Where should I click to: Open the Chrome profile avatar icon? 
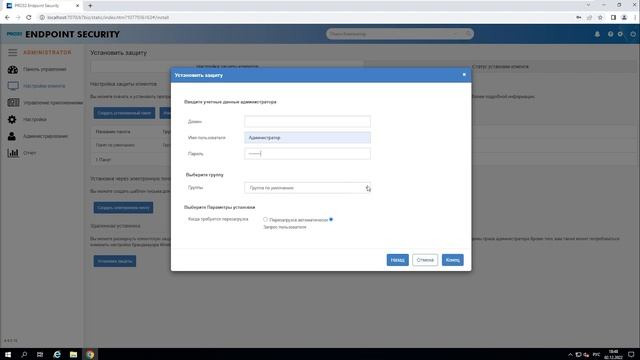pos(624,18)
